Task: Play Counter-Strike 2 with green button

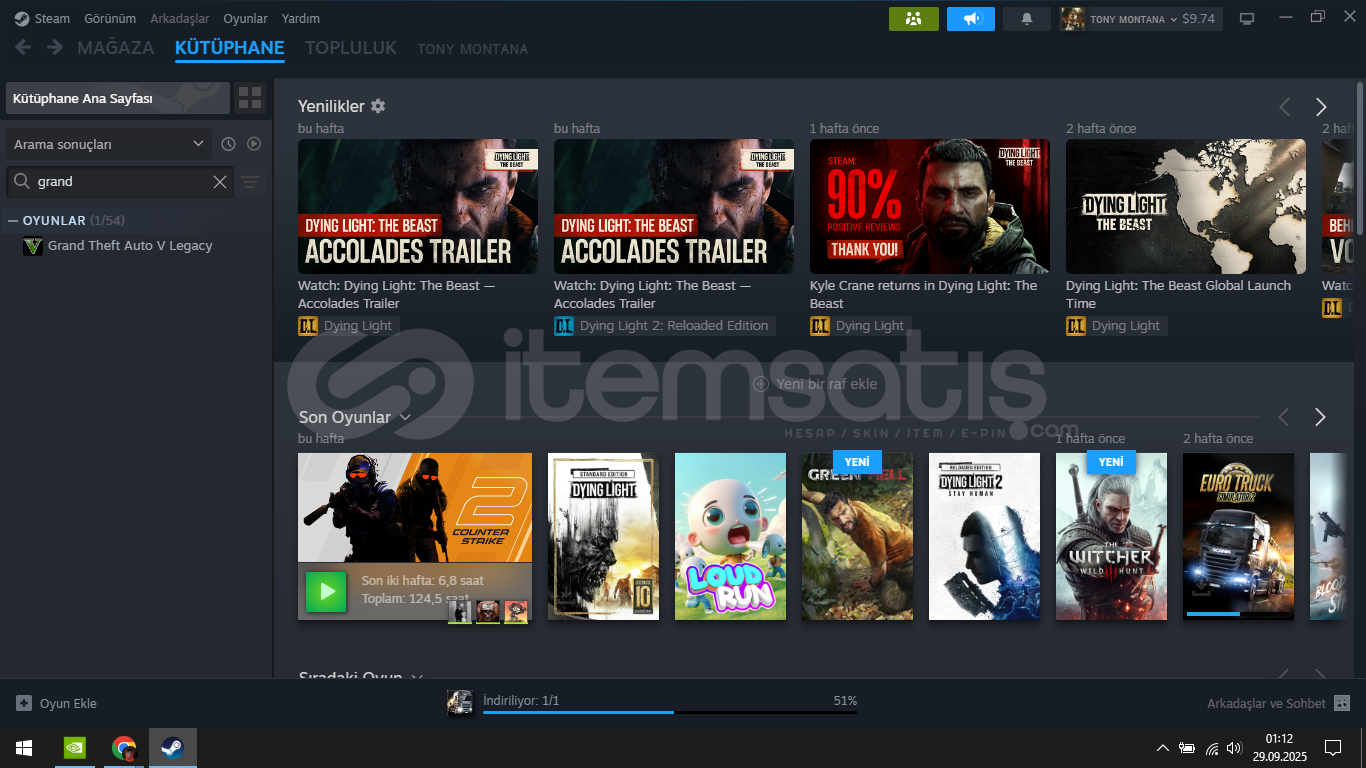Action: (x=326, y=591)
